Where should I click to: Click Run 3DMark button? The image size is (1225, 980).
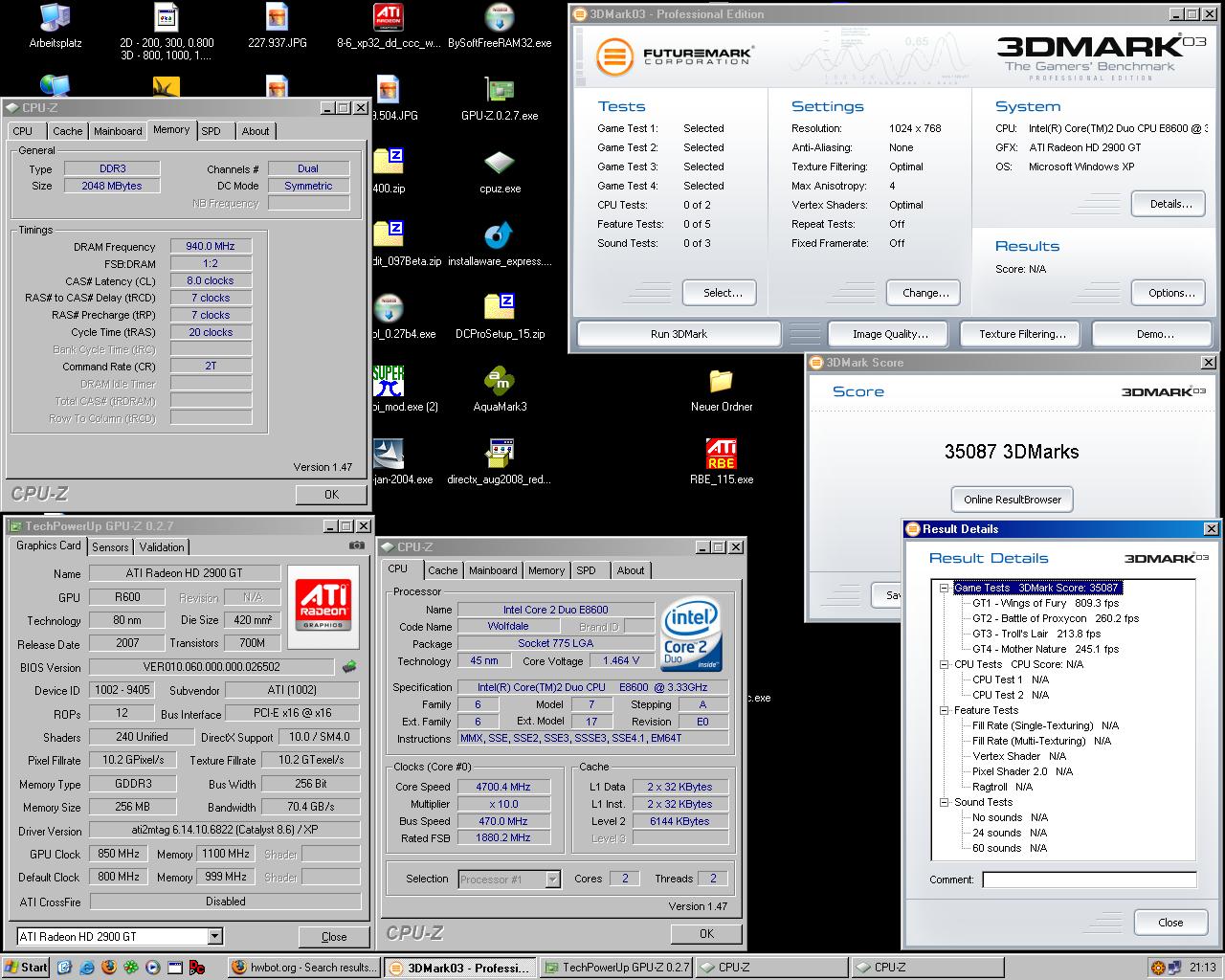click(x=679, y=334)
